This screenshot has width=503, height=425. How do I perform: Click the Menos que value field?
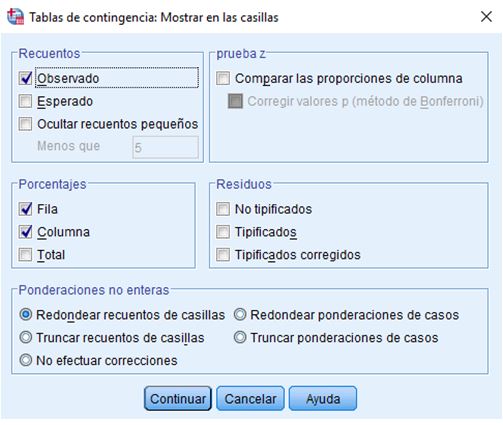[165, 147]
